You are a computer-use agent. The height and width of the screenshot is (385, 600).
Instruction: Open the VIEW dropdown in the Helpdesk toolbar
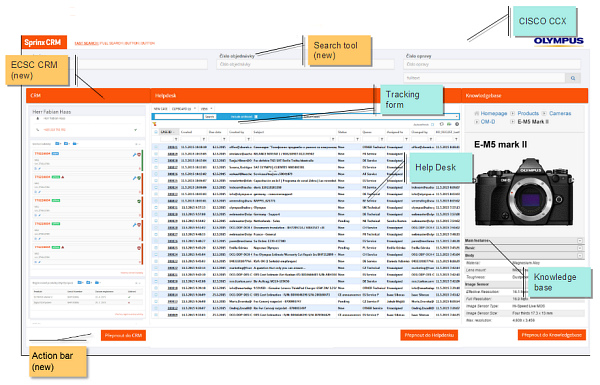coord(206,109)
